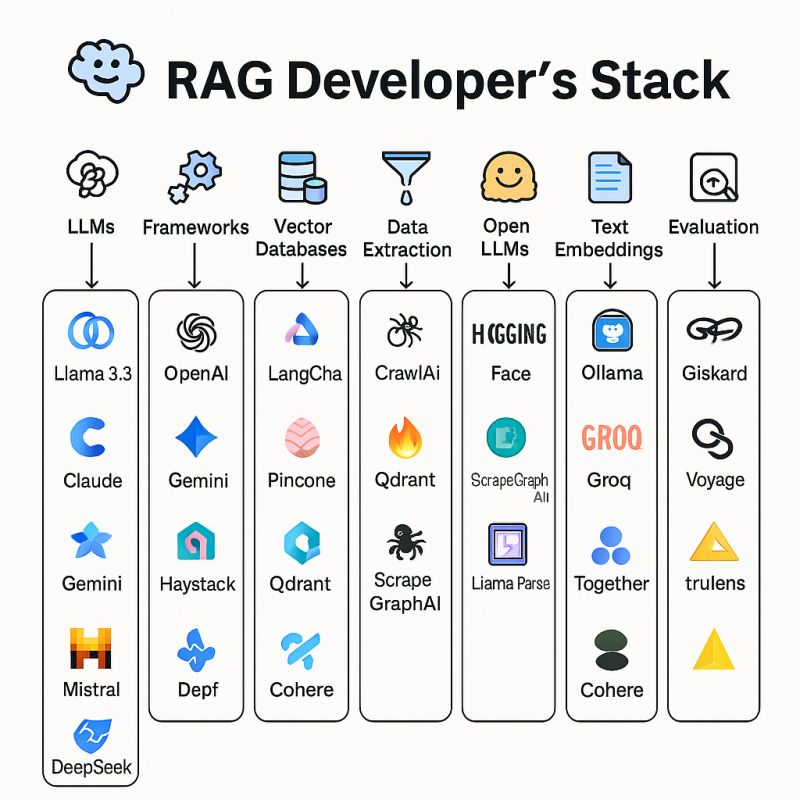This screenshot has height=800, width=800.
Task: Click the blue document icon above Text Embeddings
Action: pos(610,177)
